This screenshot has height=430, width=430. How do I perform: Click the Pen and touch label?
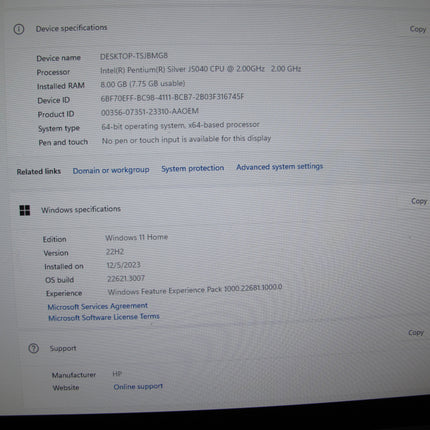click(63, 142)
